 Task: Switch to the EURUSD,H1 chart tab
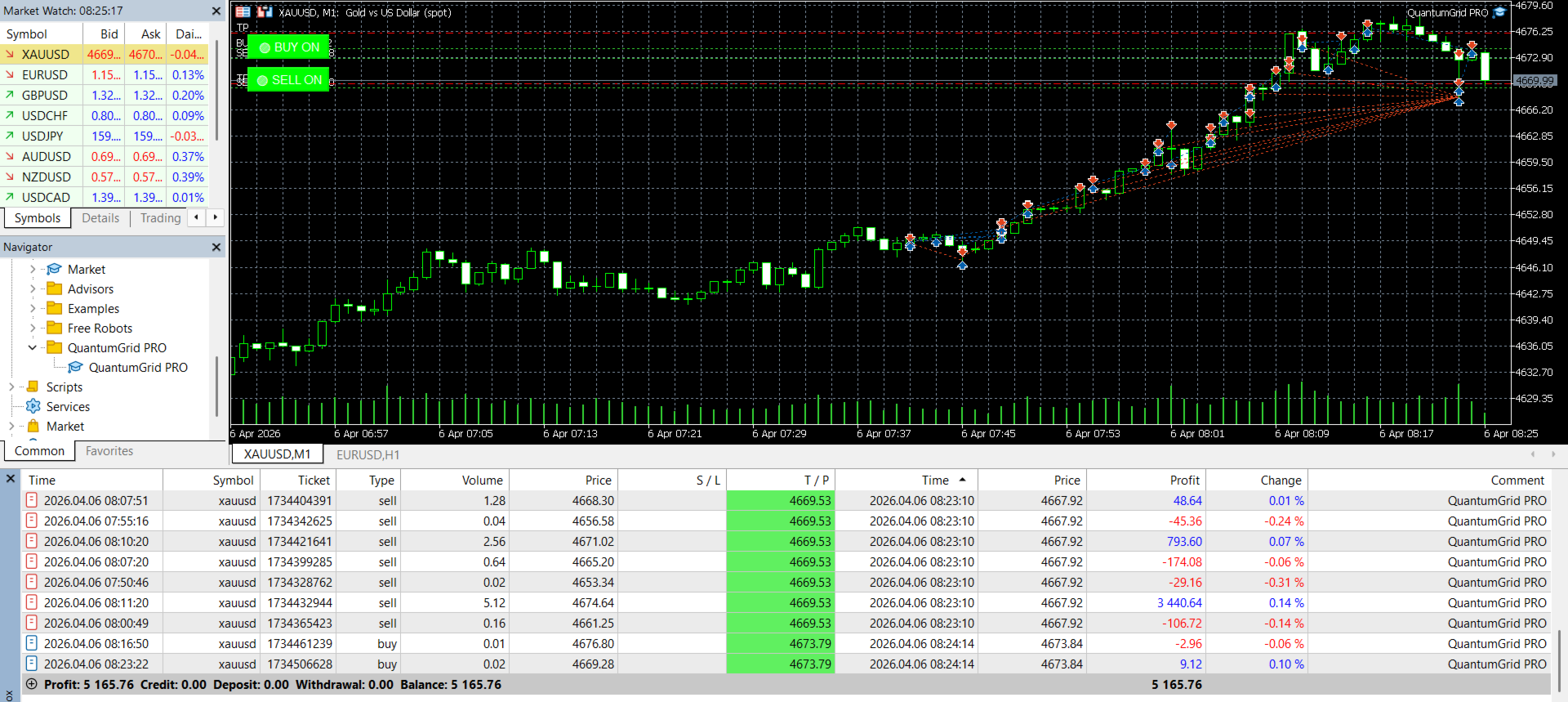click(368, 454)
